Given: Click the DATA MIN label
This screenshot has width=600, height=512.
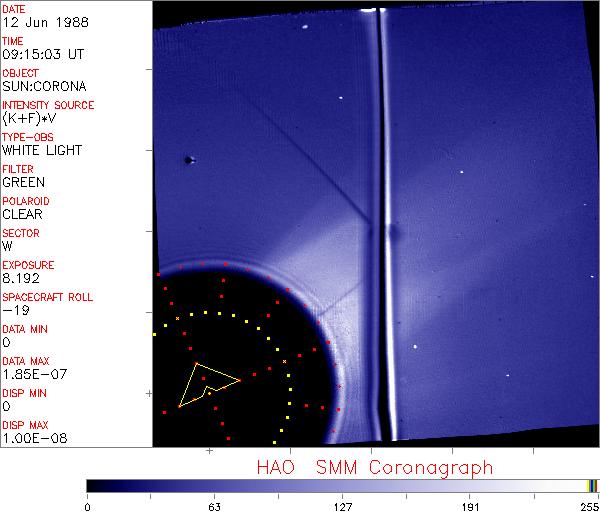Looking at the screenshot, I should (25, 329).
